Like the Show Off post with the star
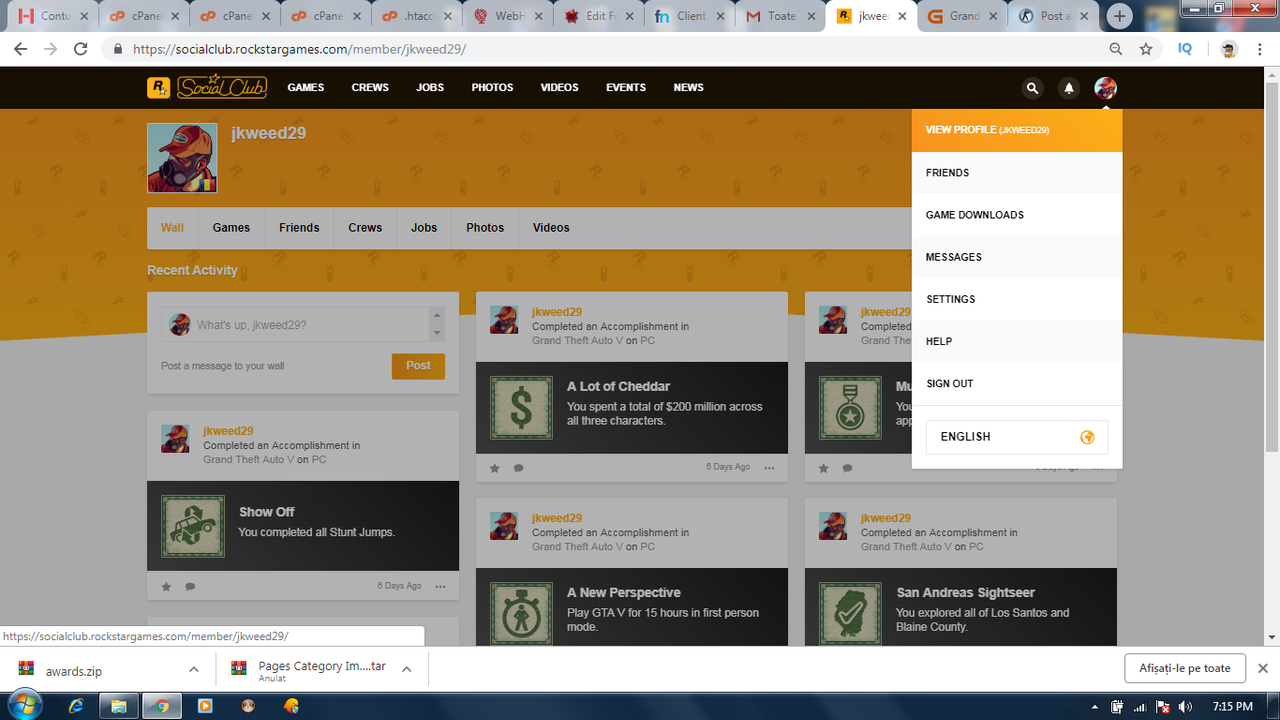The image size is (1280, 720). [x=166, y=587]
